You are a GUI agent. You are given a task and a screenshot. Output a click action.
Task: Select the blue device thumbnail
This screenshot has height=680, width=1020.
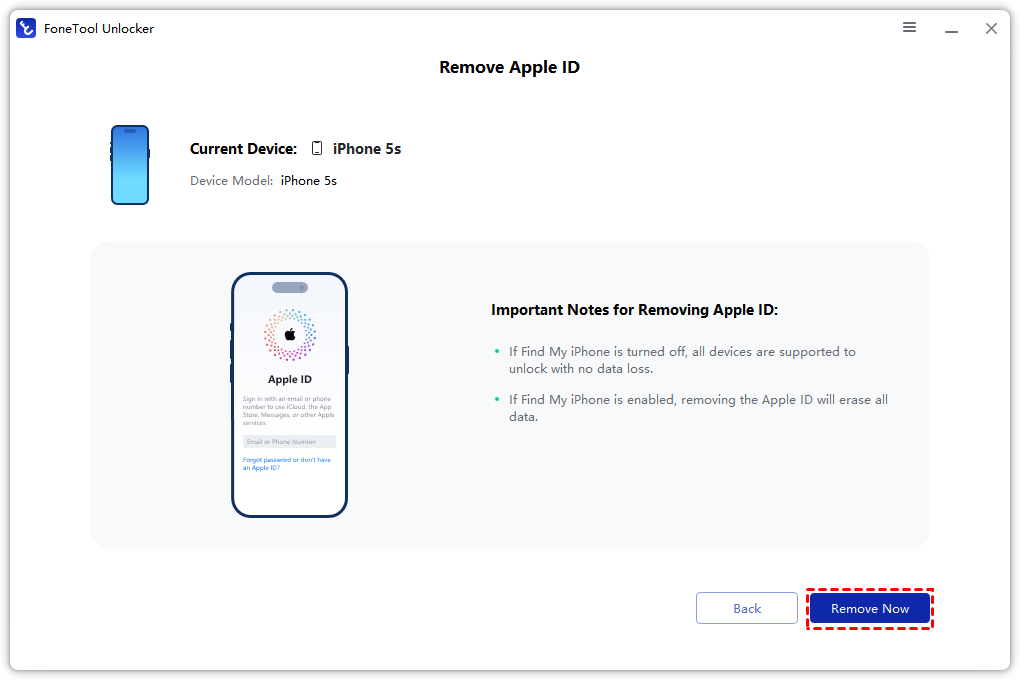[129, 165]
